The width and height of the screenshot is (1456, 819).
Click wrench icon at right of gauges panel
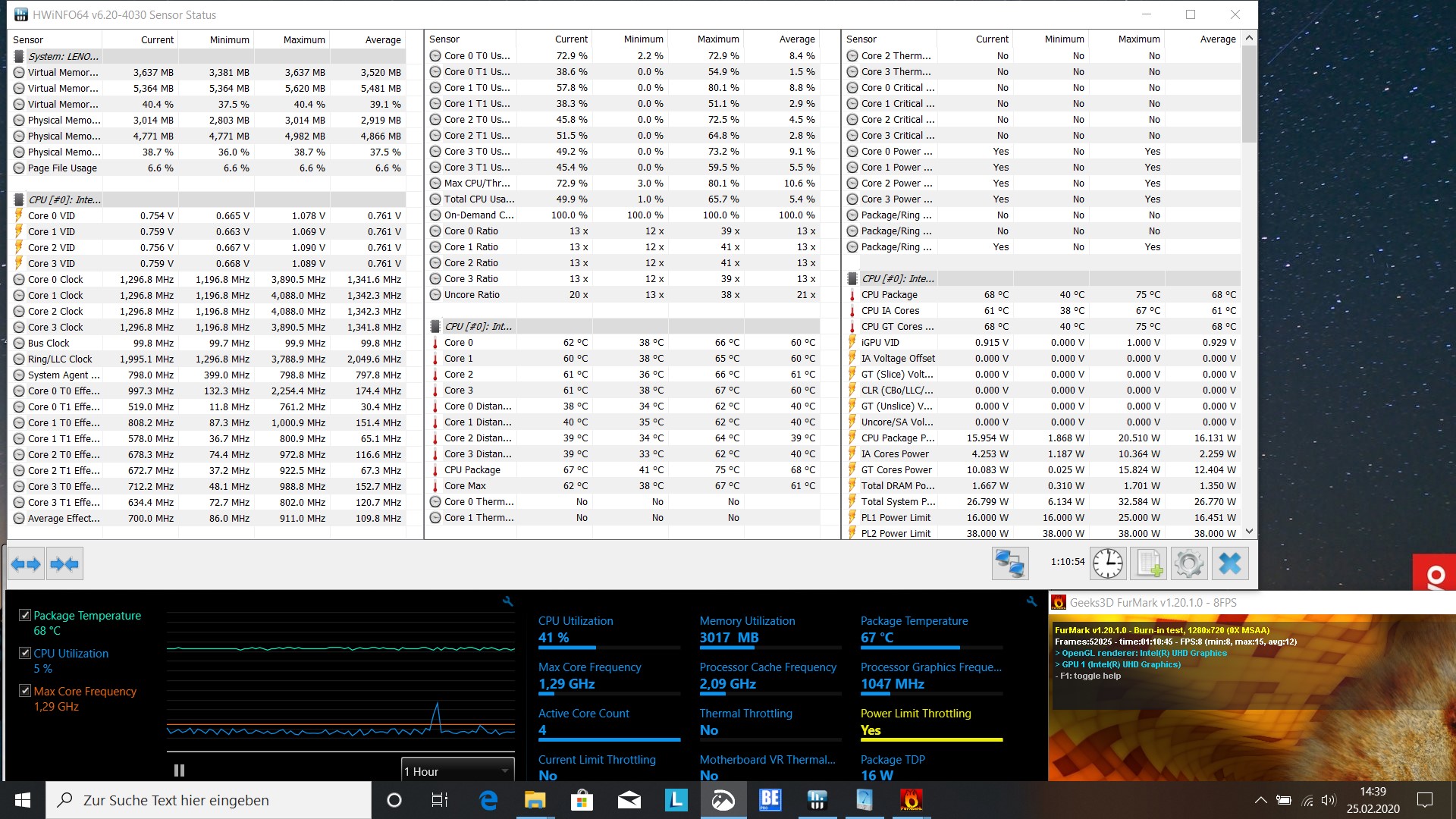tap(1031, 601)
